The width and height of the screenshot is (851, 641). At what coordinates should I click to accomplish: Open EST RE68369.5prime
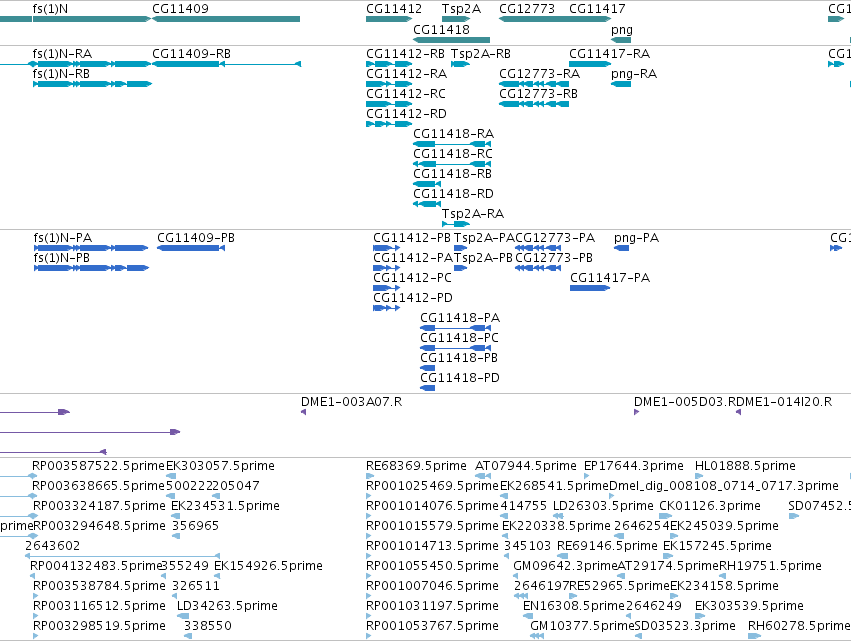416,466
